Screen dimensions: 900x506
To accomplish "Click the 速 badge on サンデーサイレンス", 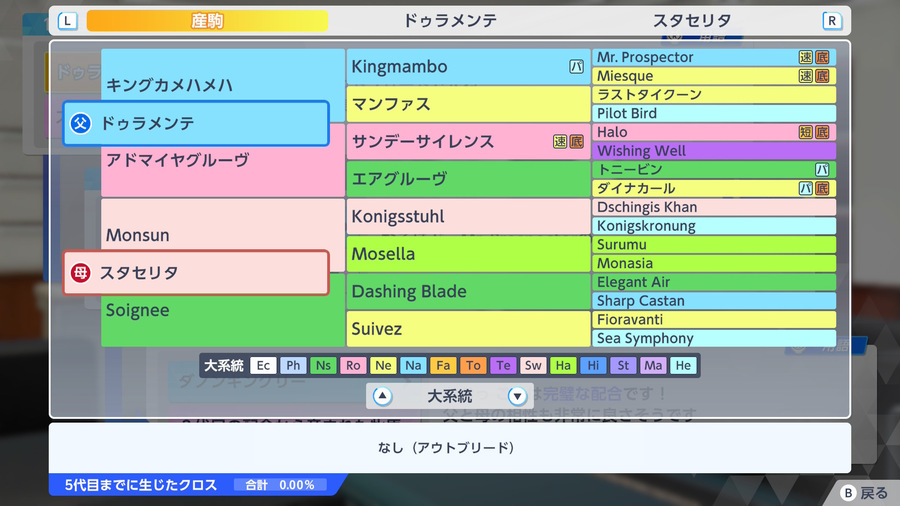I will coord(560,142).
